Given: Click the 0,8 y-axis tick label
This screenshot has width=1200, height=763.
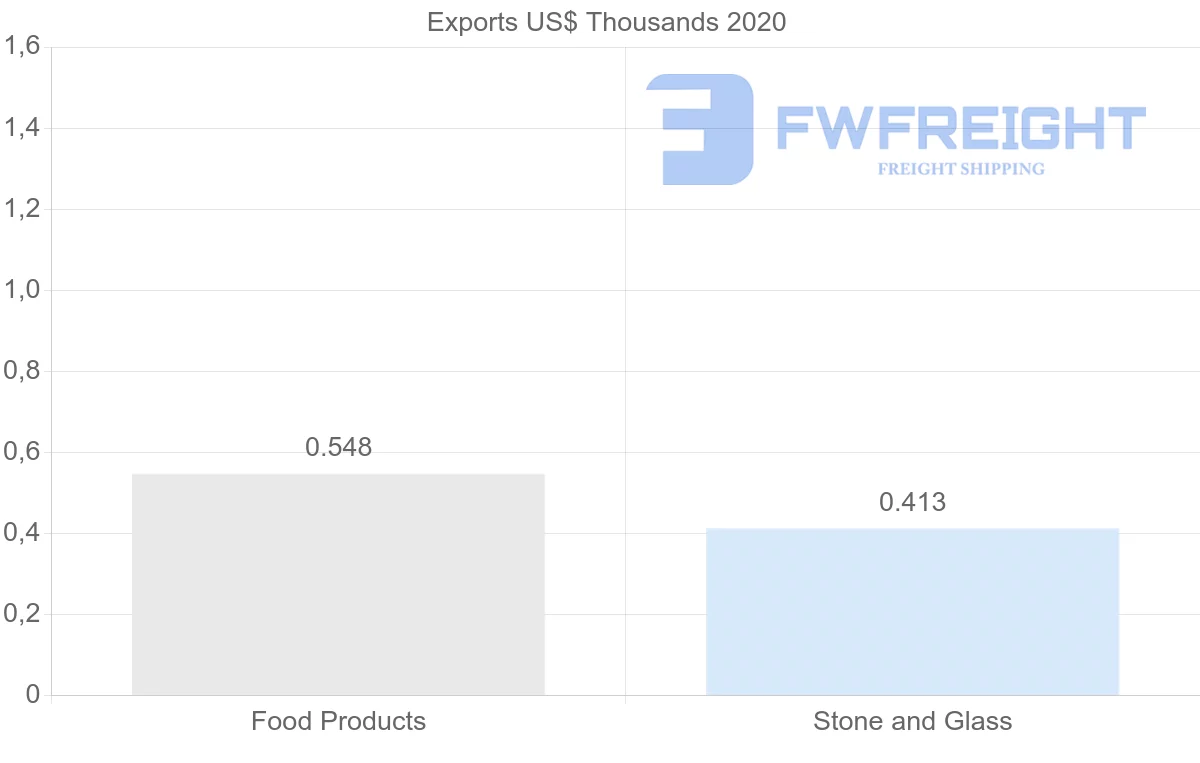Looking at the screenshot, I should (x=21, y=371).
